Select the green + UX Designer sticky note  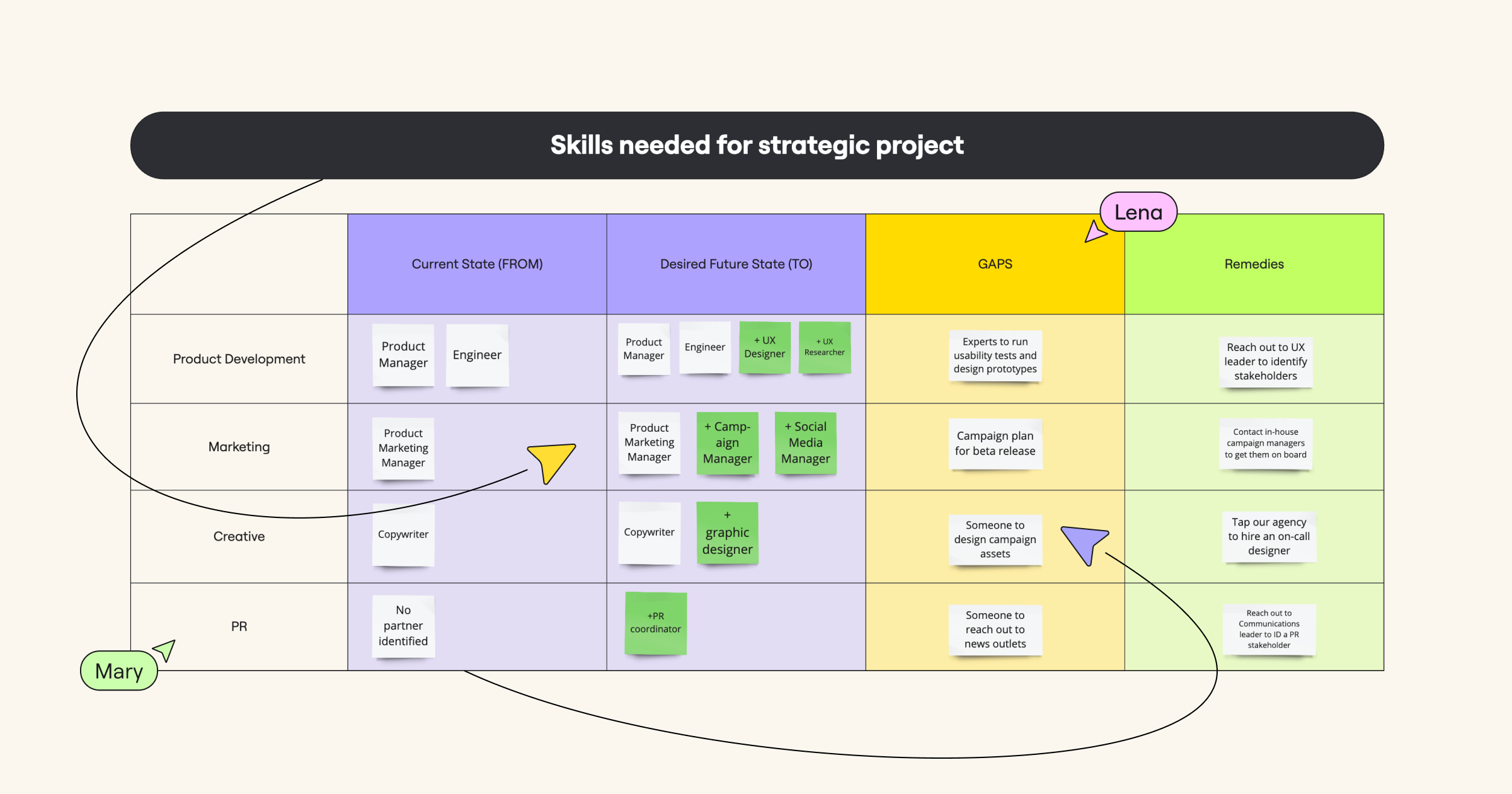[x=764, y=347]
